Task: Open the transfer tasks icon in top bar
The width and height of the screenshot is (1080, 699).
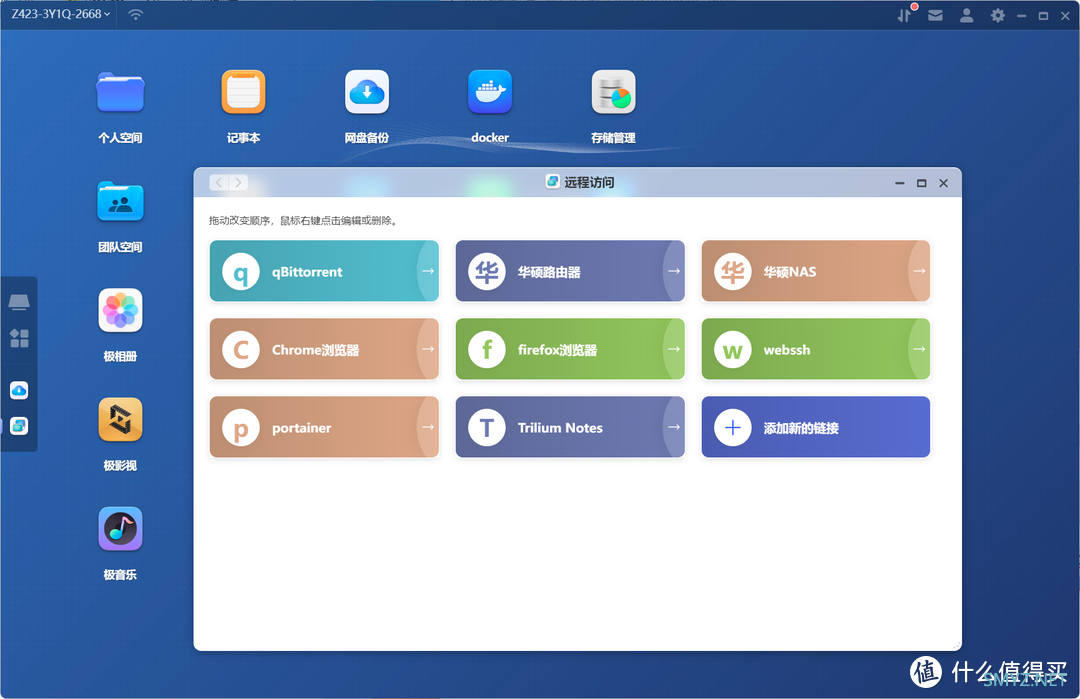Action: click(904, 14)
